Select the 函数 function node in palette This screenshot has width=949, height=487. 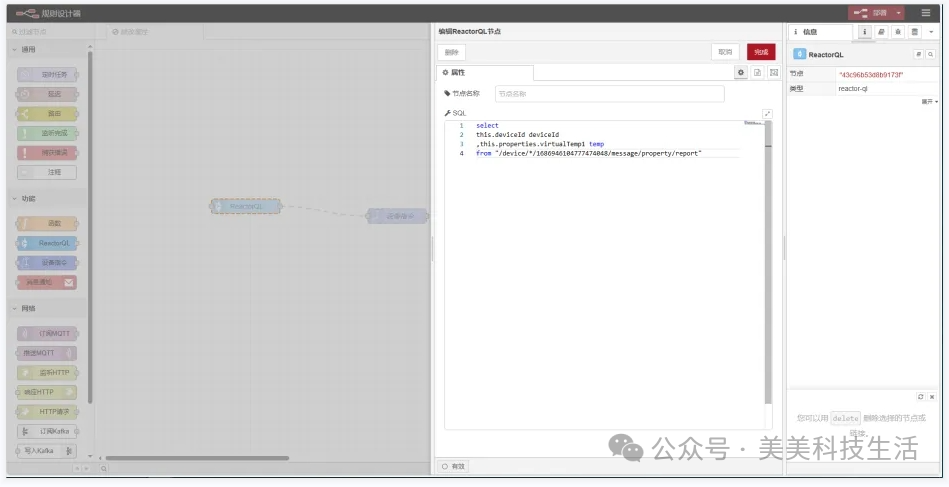click(47, 223)
